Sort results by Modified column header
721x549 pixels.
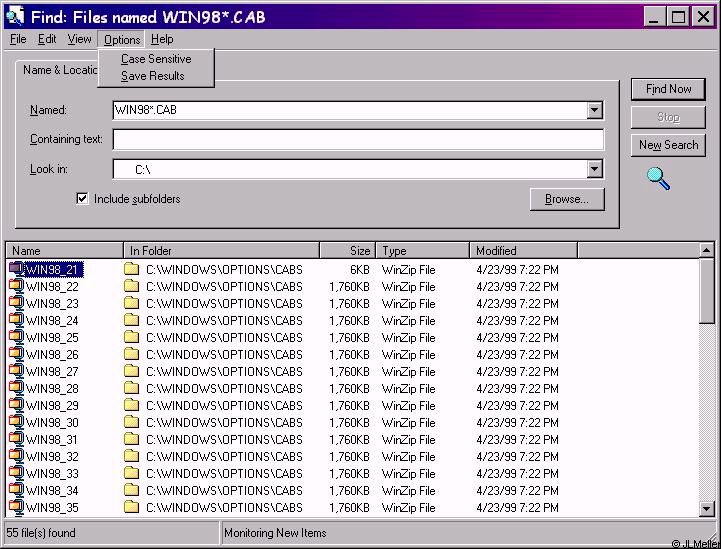click(x=524, y=251)
